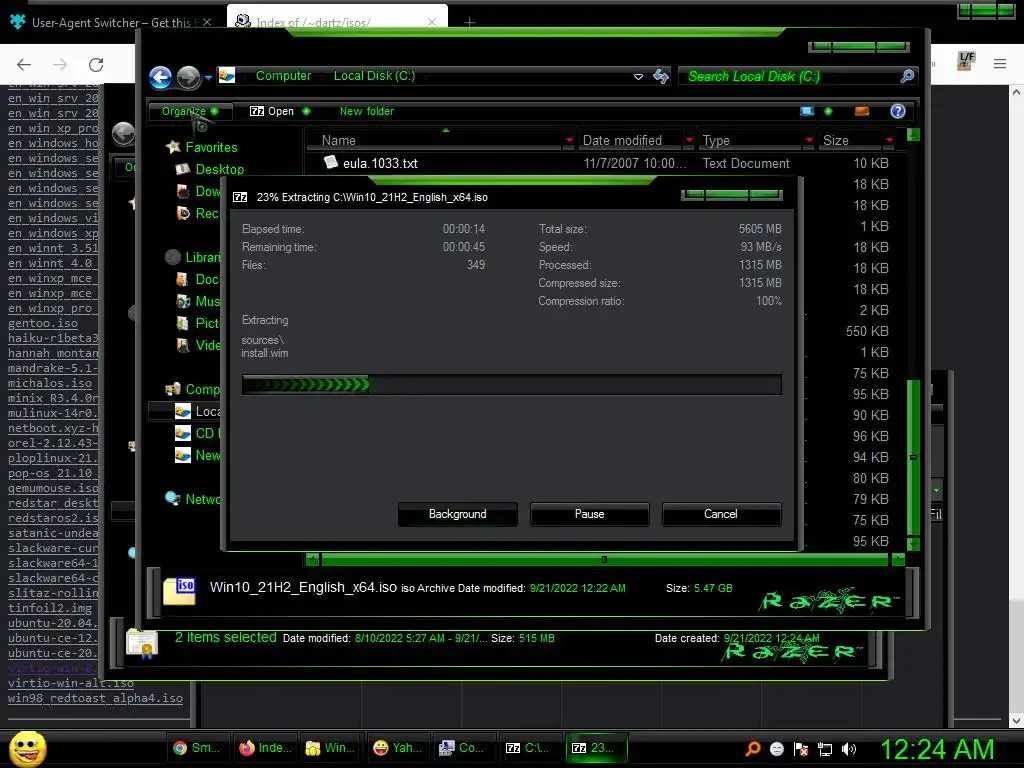Go back in the Explorer window

(160, 77)
